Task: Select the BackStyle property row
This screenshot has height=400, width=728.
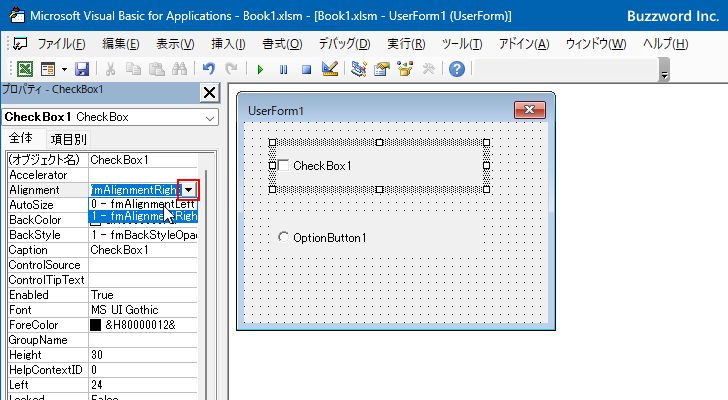Action: pos(103,235)
